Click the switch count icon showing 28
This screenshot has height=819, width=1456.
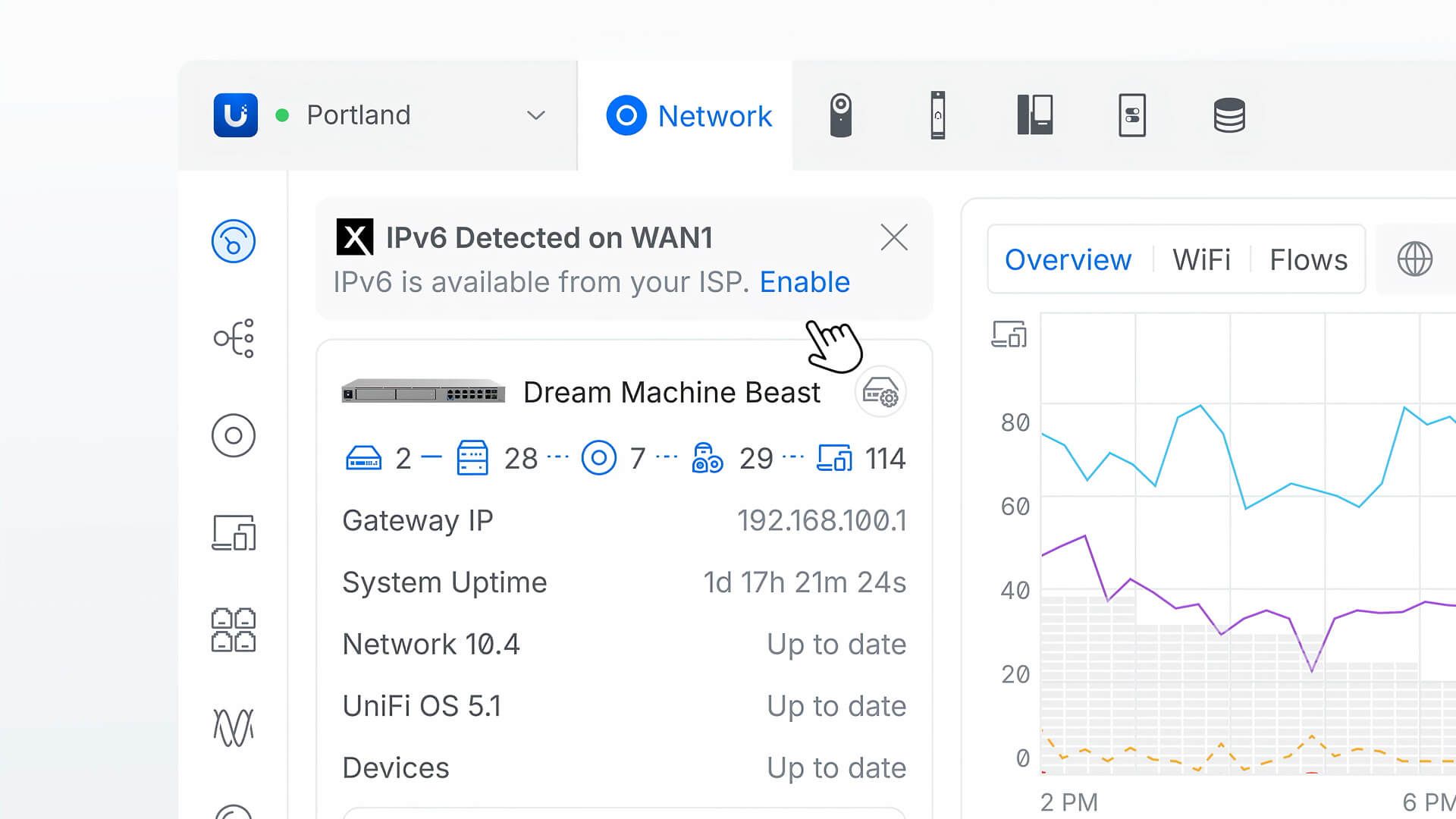(472, 458)
